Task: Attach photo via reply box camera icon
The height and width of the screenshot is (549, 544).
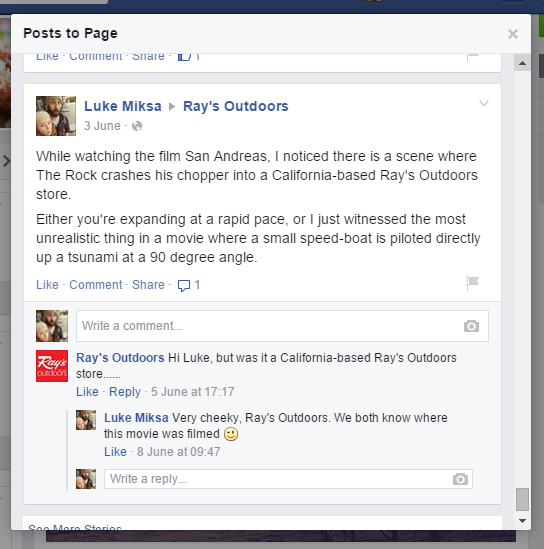Action: click(460, 479)
